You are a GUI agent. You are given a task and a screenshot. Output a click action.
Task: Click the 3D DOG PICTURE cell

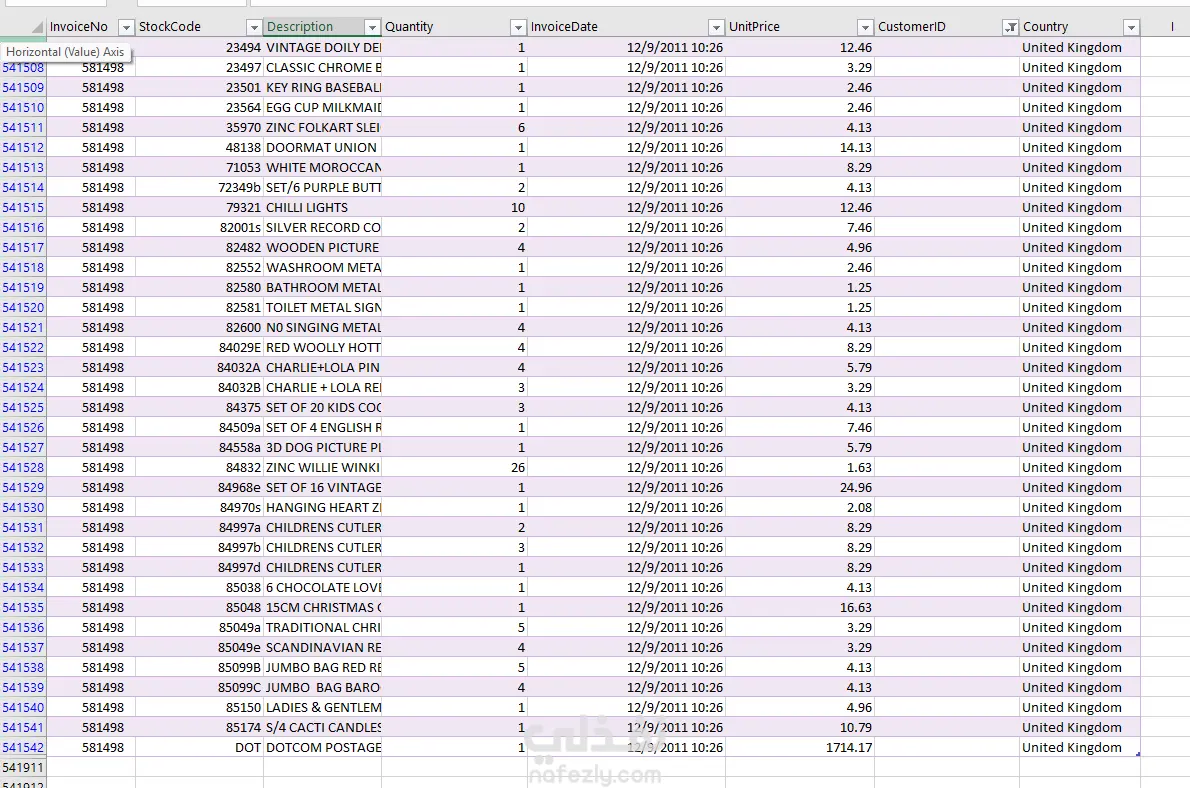(x=323, y=448)
